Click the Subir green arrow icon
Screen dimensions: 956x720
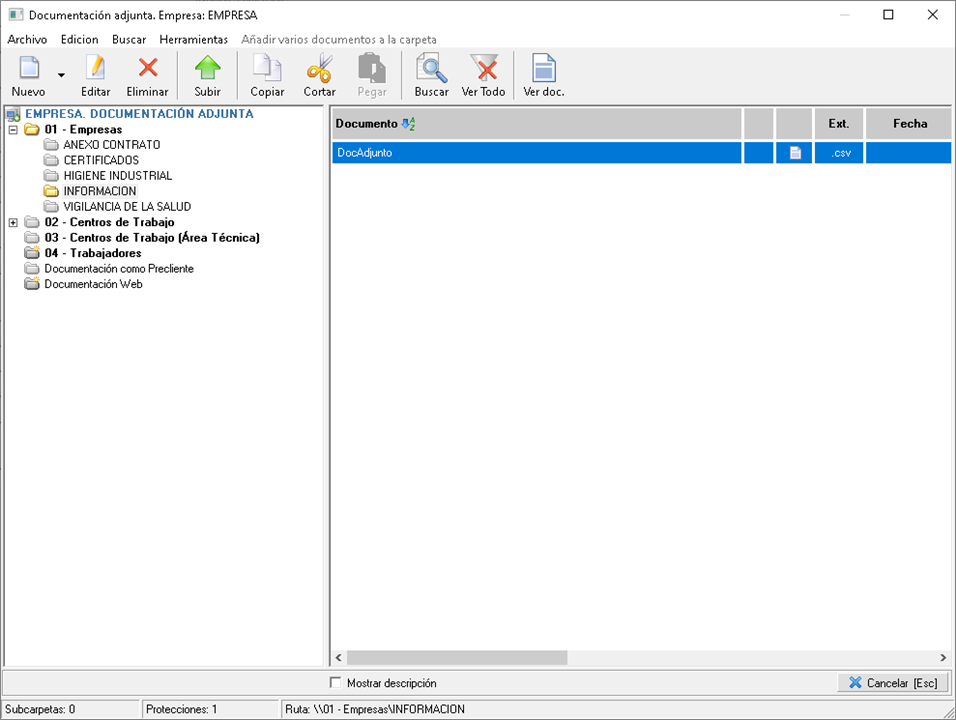coord(207,69)
